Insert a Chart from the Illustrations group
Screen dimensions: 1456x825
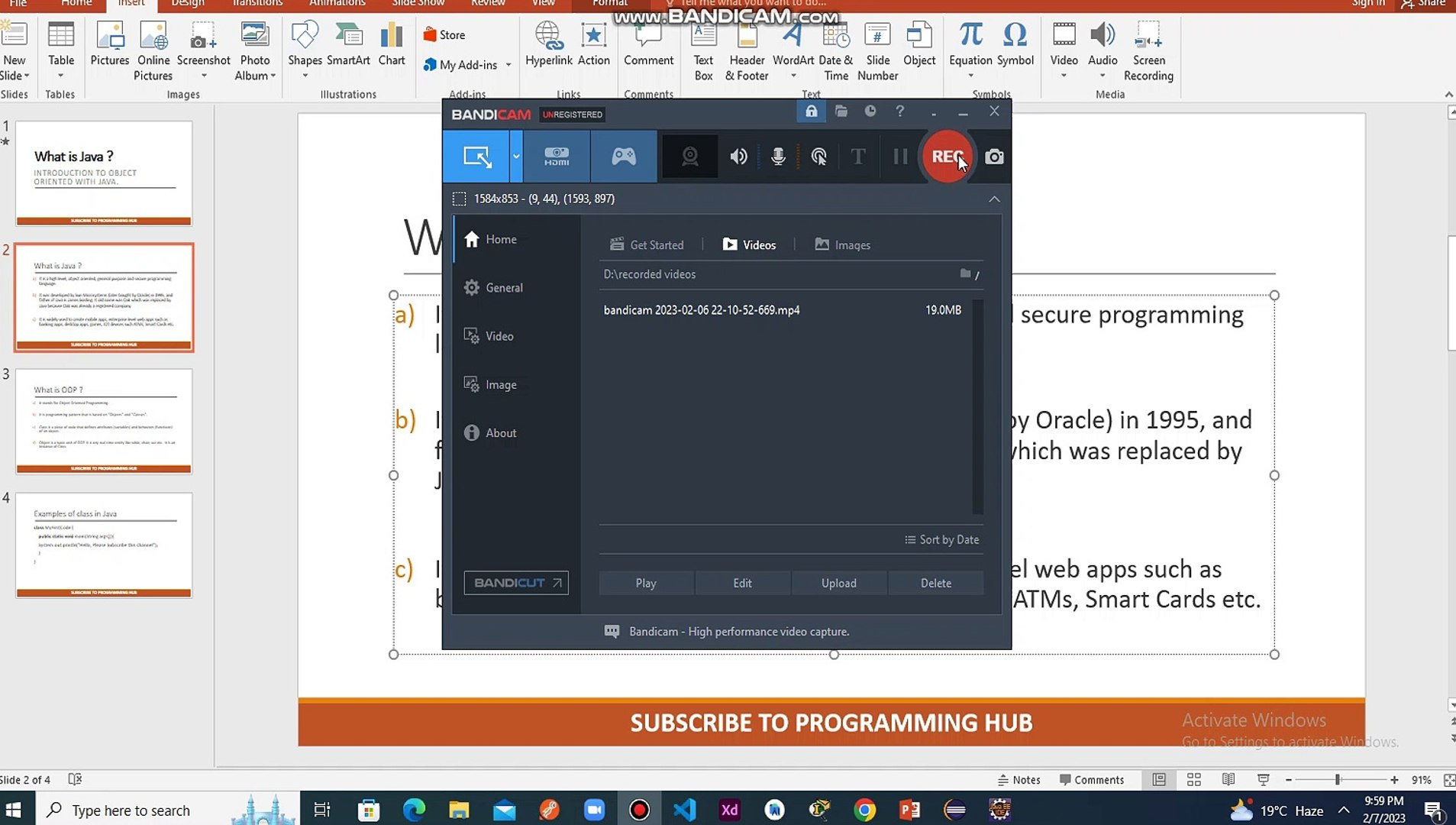(x=392, y=46)
